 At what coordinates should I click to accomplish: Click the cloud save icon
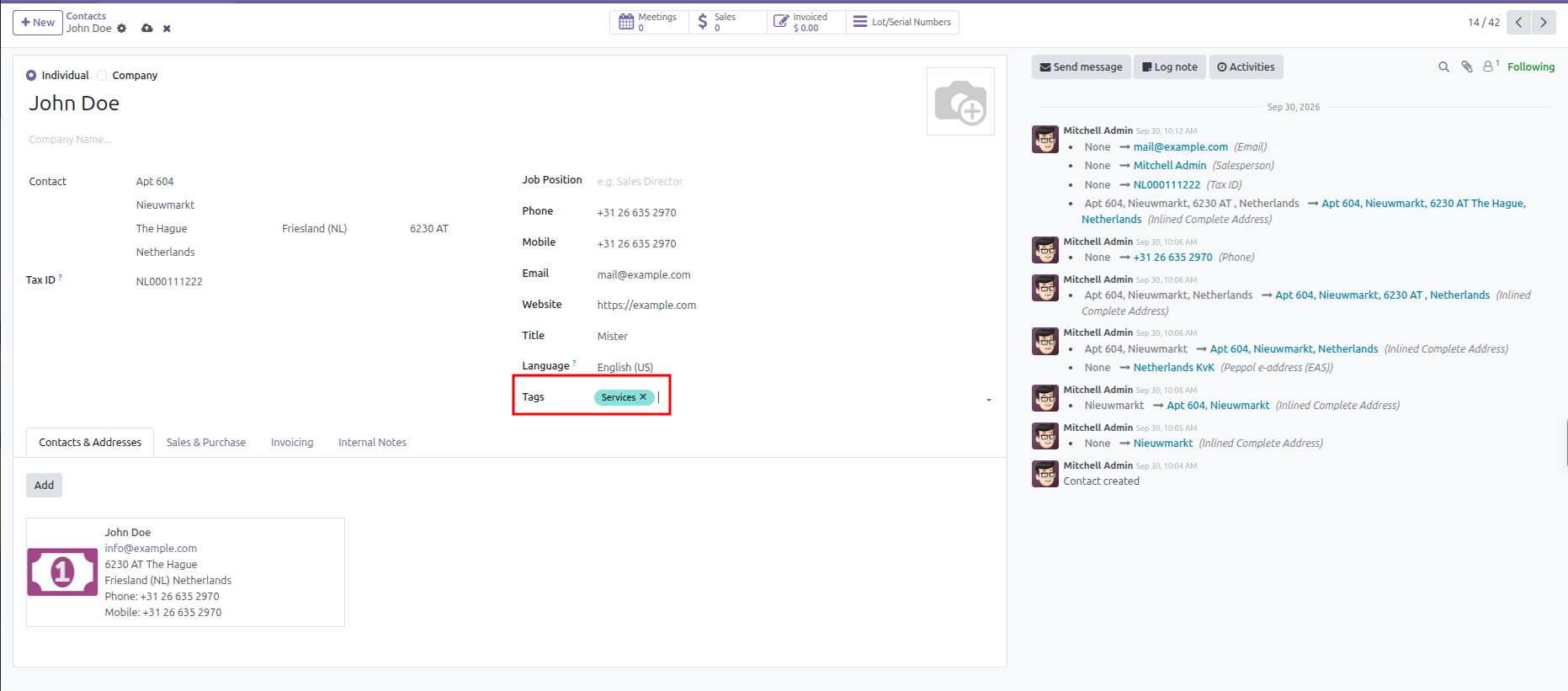147,29
